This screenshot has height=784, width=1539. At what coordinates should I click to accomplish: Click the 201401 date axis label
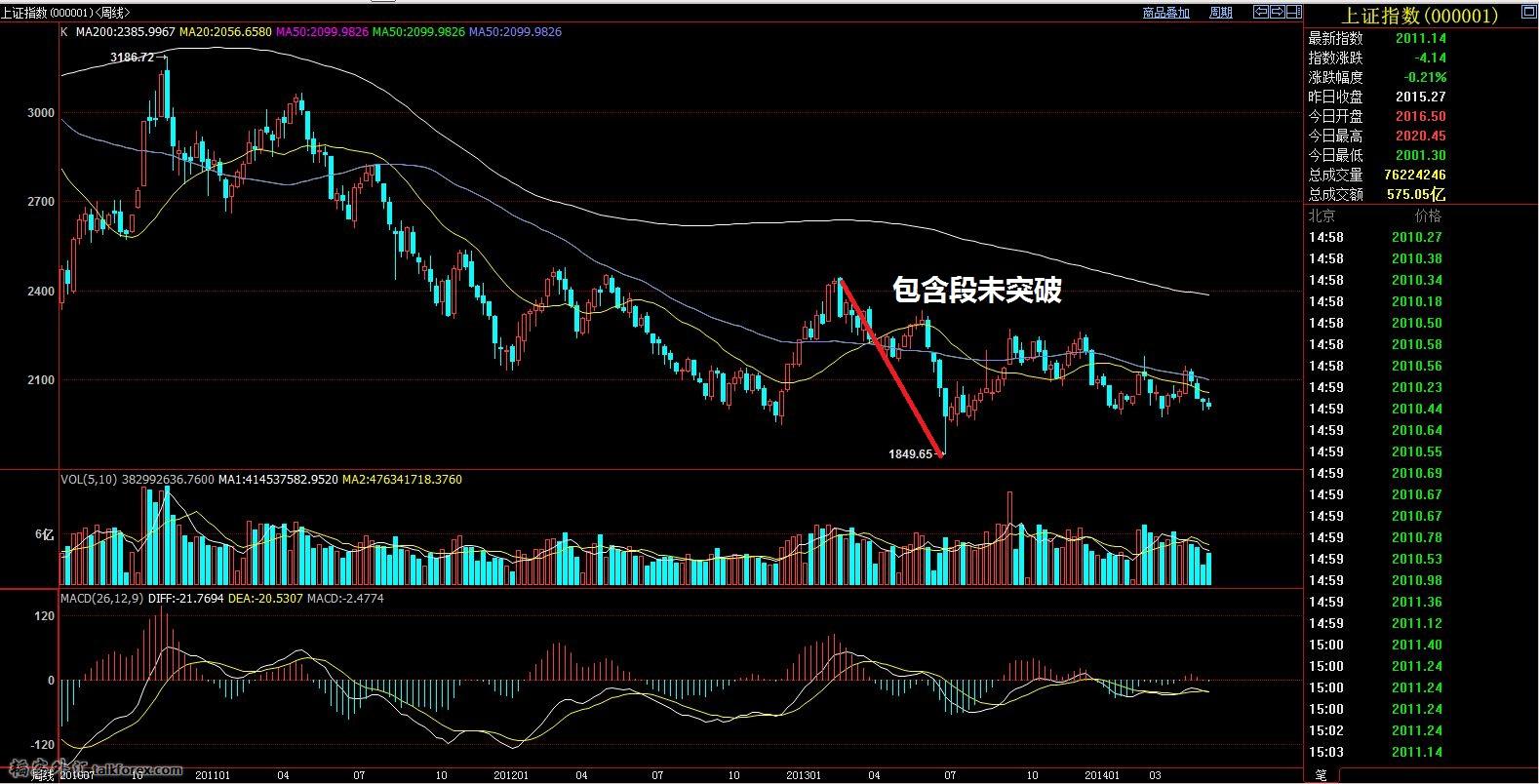tap(1103, 775)
